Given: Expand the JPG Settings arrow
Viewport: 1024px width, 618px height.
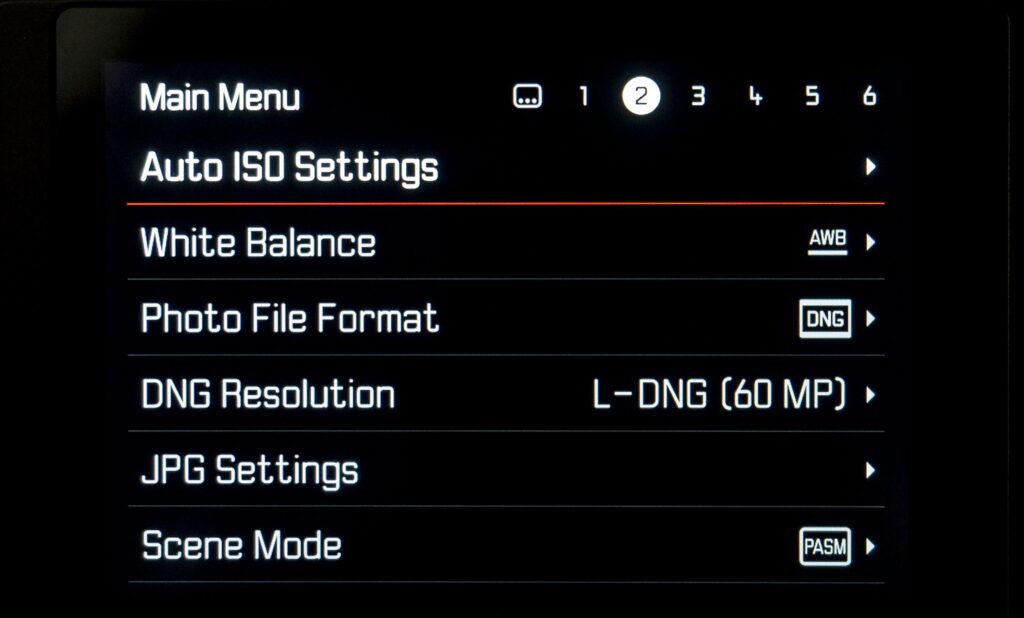Looking at the screenshot, I should (x=870, y=470).
